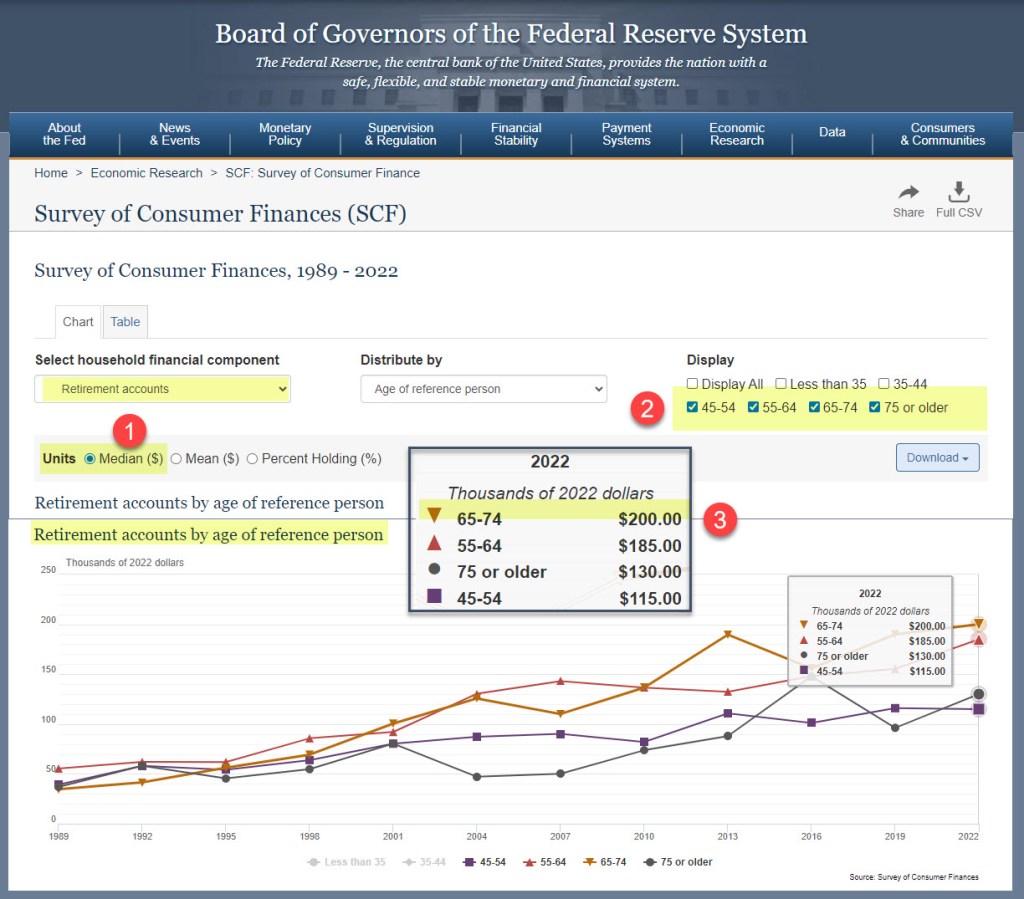Click the 2013 data point for 65-74
This screenshot has width=1024, height=899.
pos(728,634)
